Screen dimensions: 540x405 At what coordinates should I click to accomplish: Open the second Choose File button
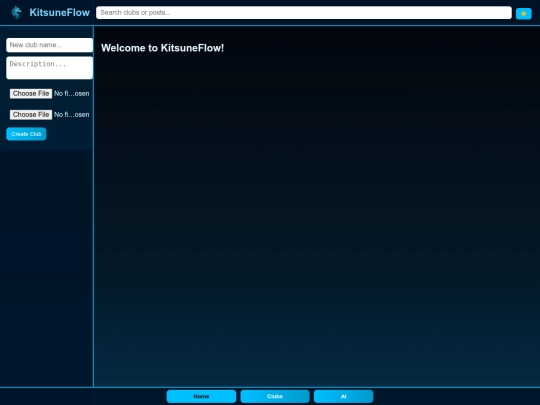31,115
